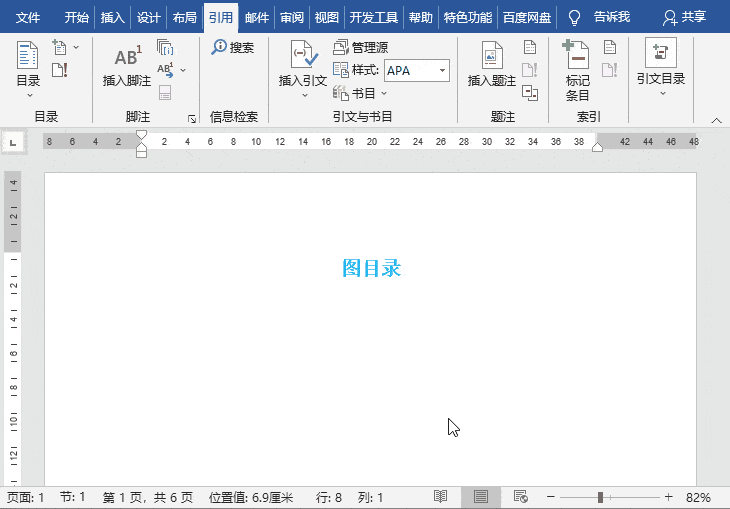Click the 共享 share button

[684, 17]
